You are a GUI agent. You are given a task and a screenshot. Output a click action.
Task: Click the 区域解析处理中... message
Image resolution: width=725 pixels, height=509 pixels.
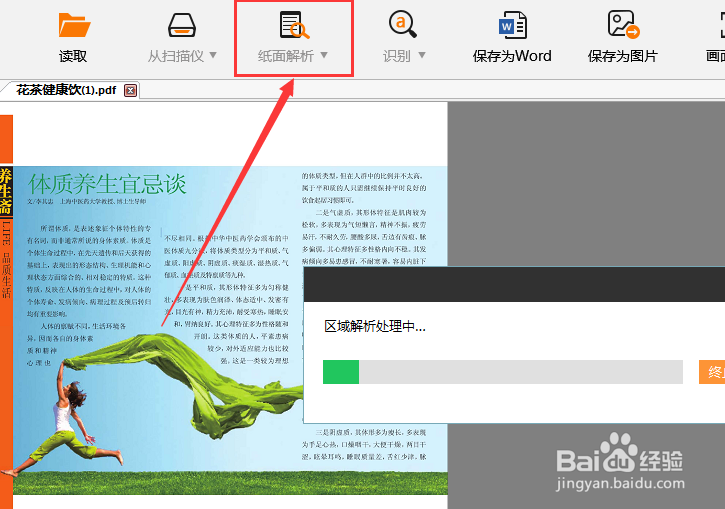[375, 326]
